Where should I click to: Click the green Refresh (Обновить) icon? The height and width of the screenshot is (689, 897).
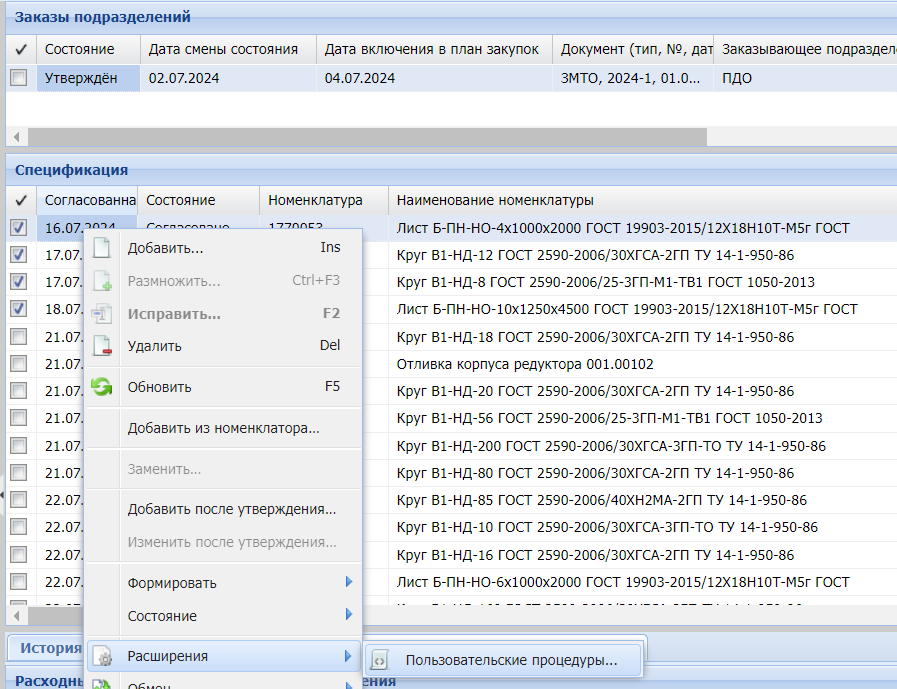coord(102,387)
